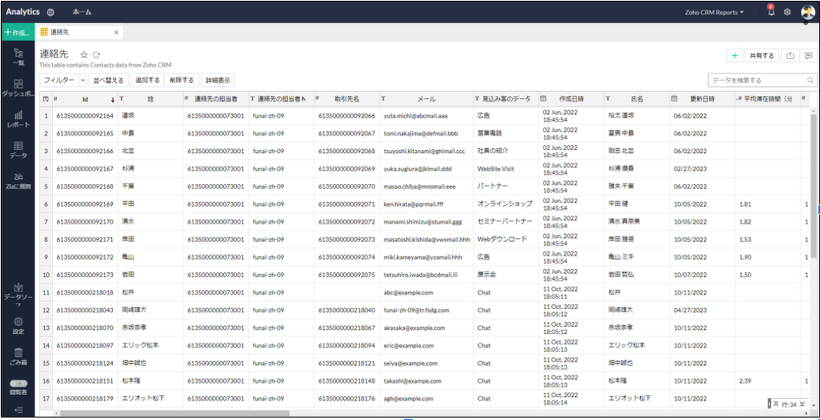The width and height of the screenshot is (820, 420).
Task: Click the refresh icon beside 連絡先 title
Action: point(97,54)
